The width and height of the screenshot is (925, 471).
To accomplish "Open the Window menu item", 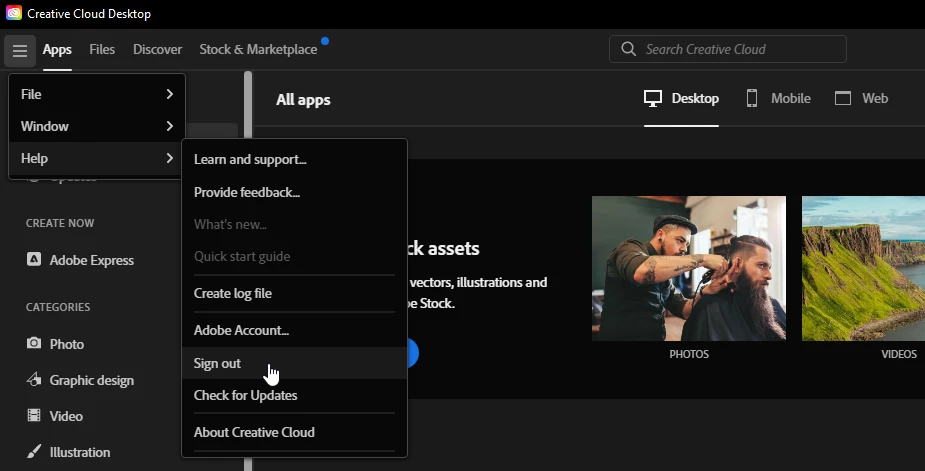I will coord(97,126).
